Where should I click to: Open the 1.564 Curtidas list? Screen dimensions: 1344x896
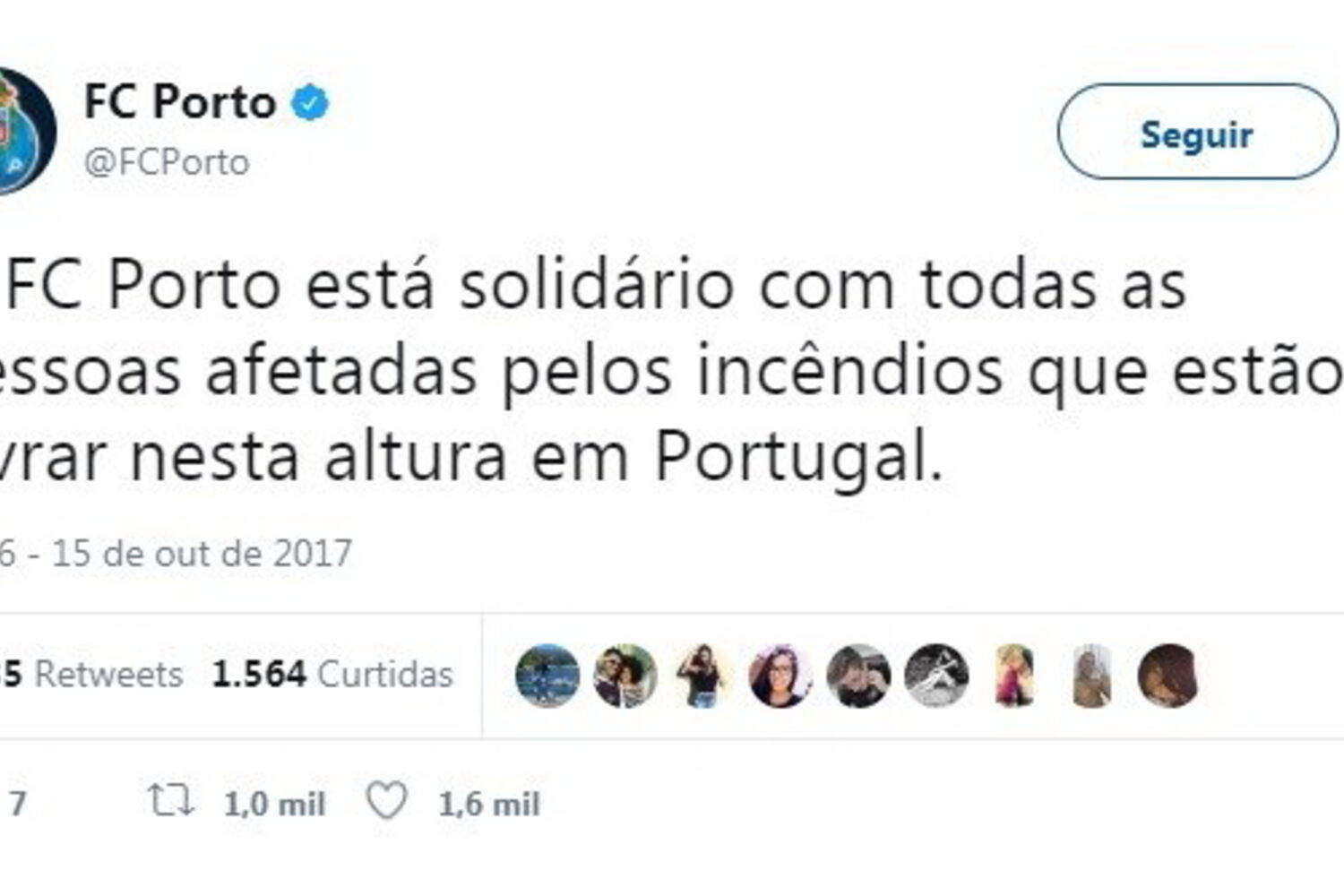[332, 674]
